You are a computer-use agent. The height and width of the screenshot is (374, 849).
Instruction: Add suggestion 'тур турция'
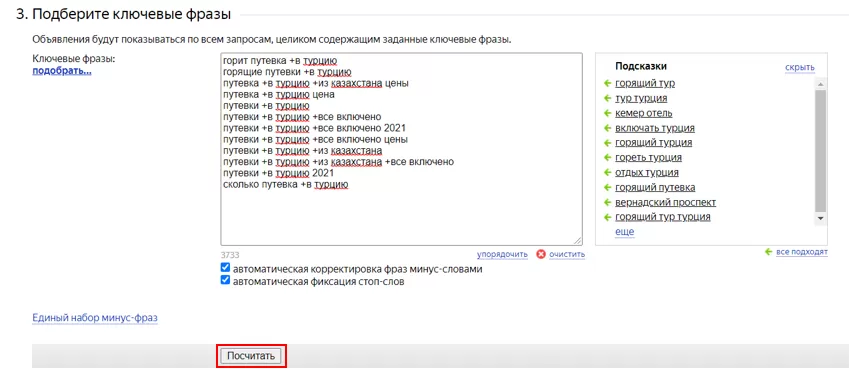click(641, 99)
